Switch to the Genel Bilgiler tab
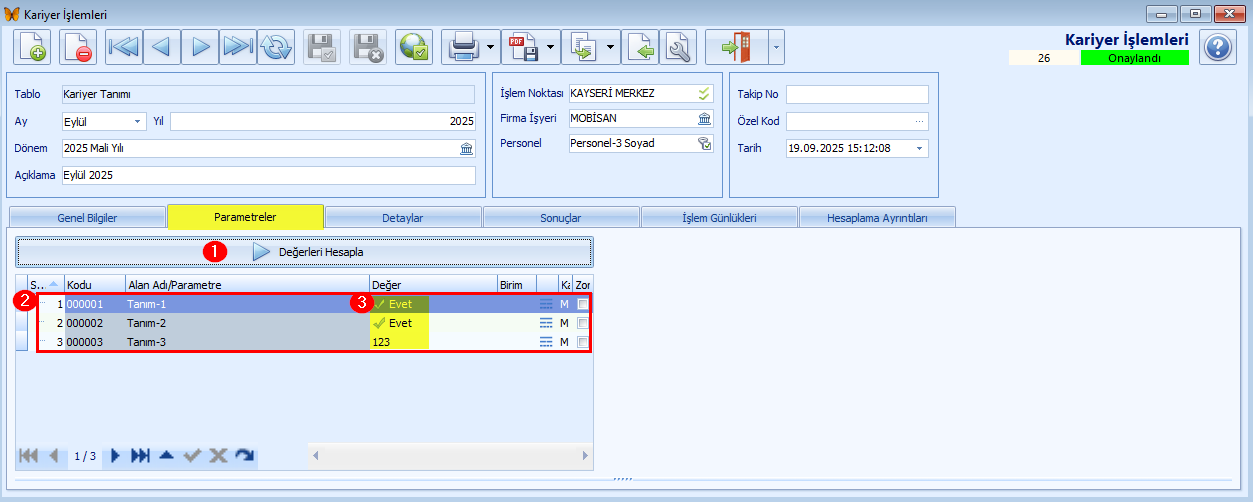Screen dimensions: 1253x502 [87, 217]
